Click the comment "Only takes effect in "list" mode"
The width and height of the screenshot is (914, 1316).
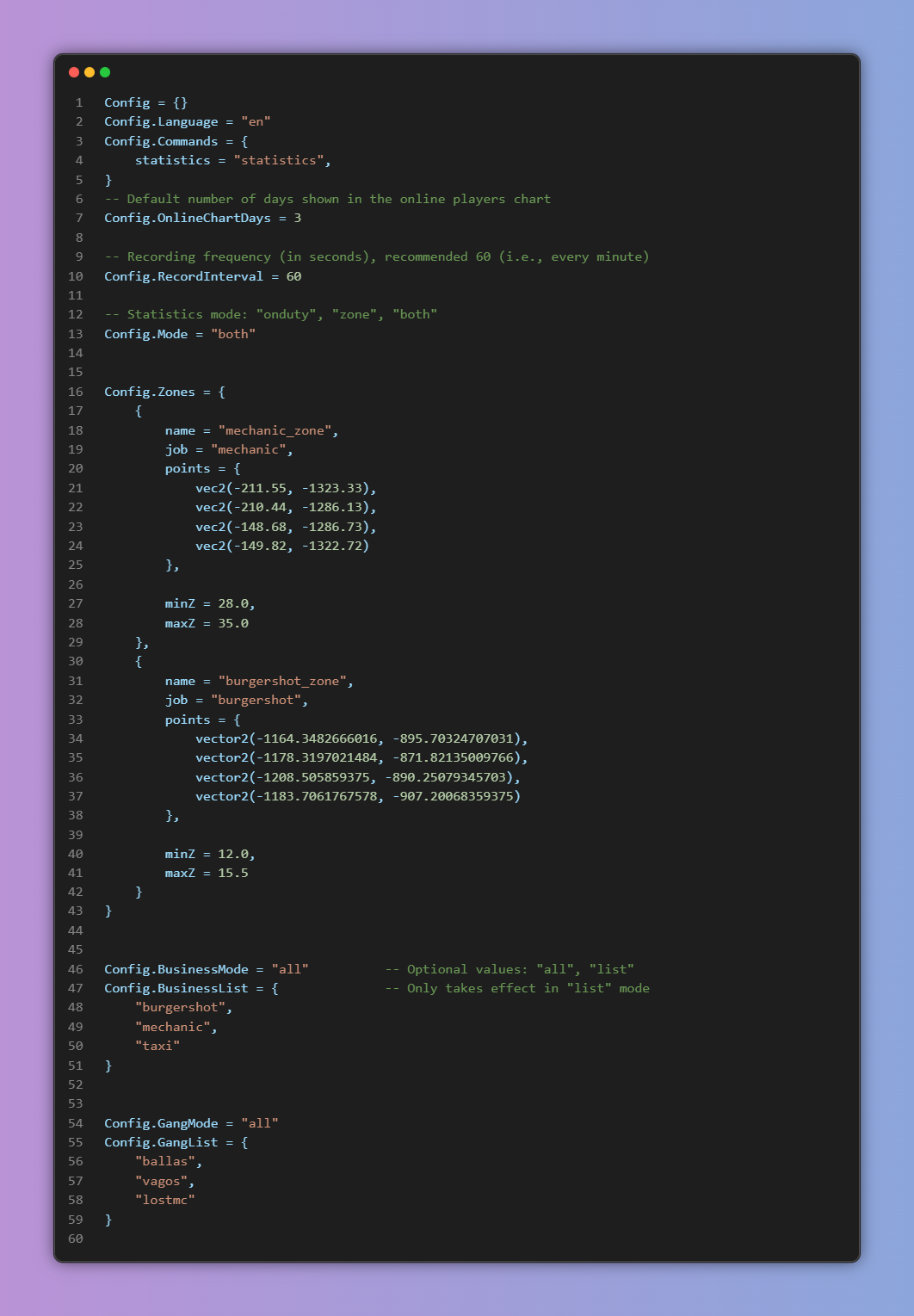[517, 988]
